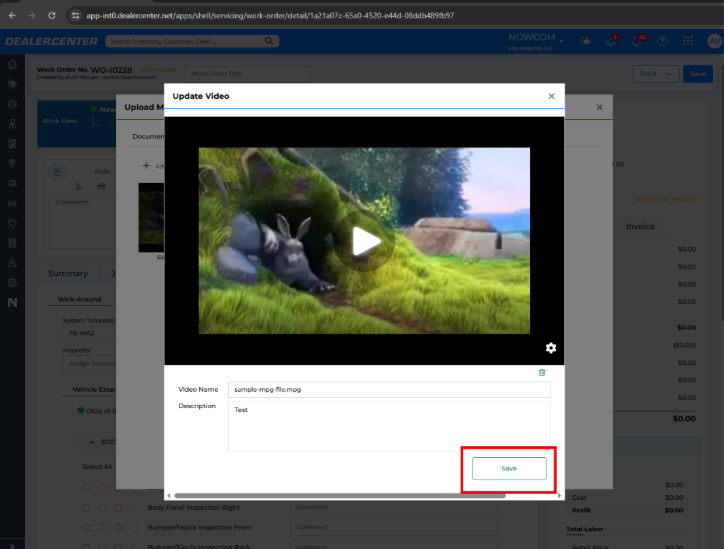
Task: Open the Print dropdown button
Action: coord(656,74)
